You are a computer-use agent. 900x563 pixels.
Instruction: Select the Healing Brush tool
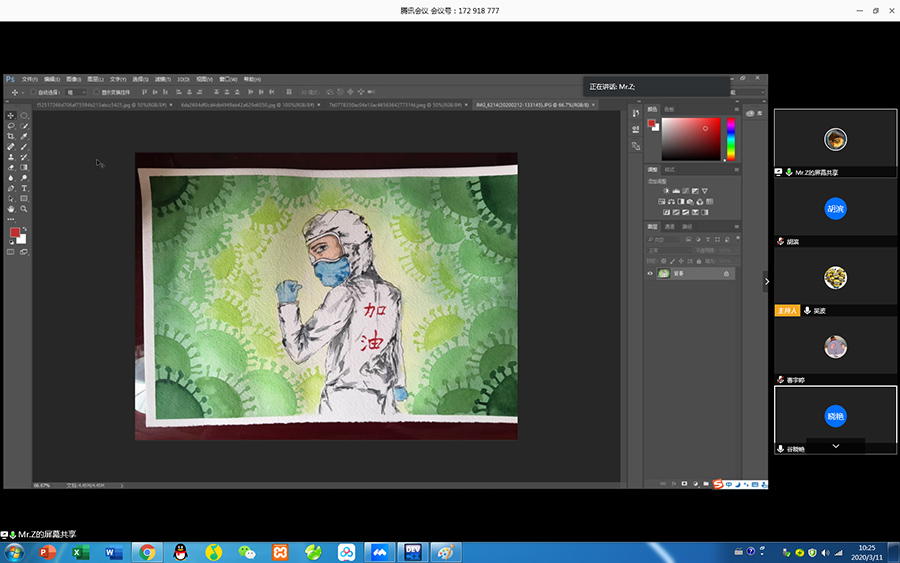[x=11, y=146]
